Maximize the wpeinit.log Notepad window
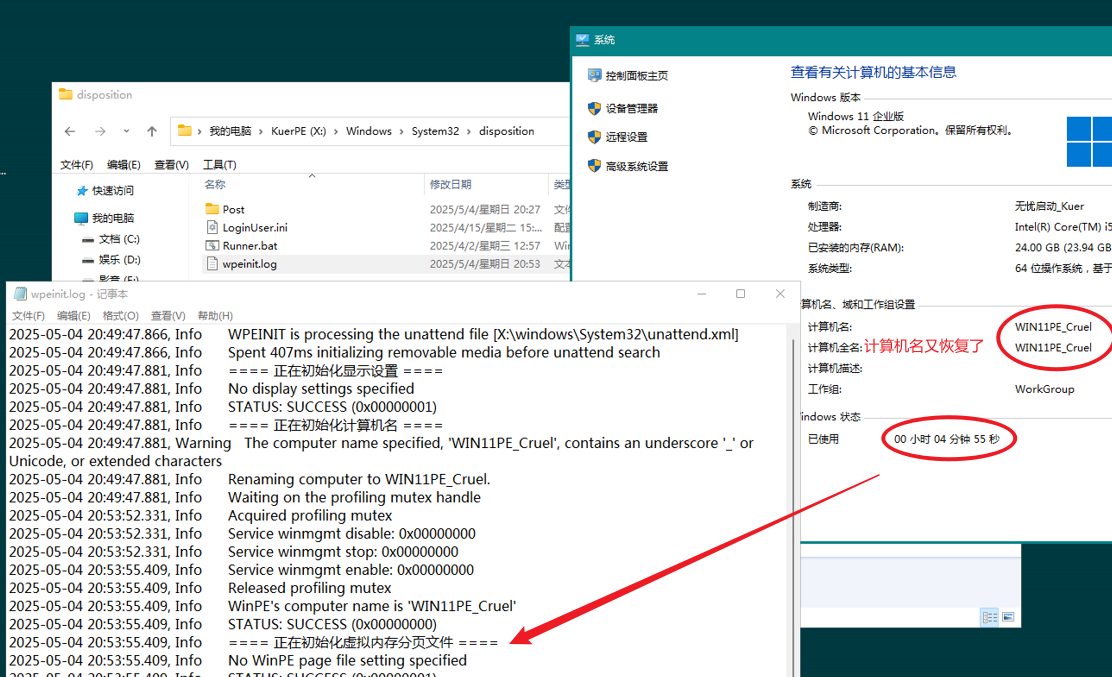Screen dimensions: 1112x677 tap(740, 293)
